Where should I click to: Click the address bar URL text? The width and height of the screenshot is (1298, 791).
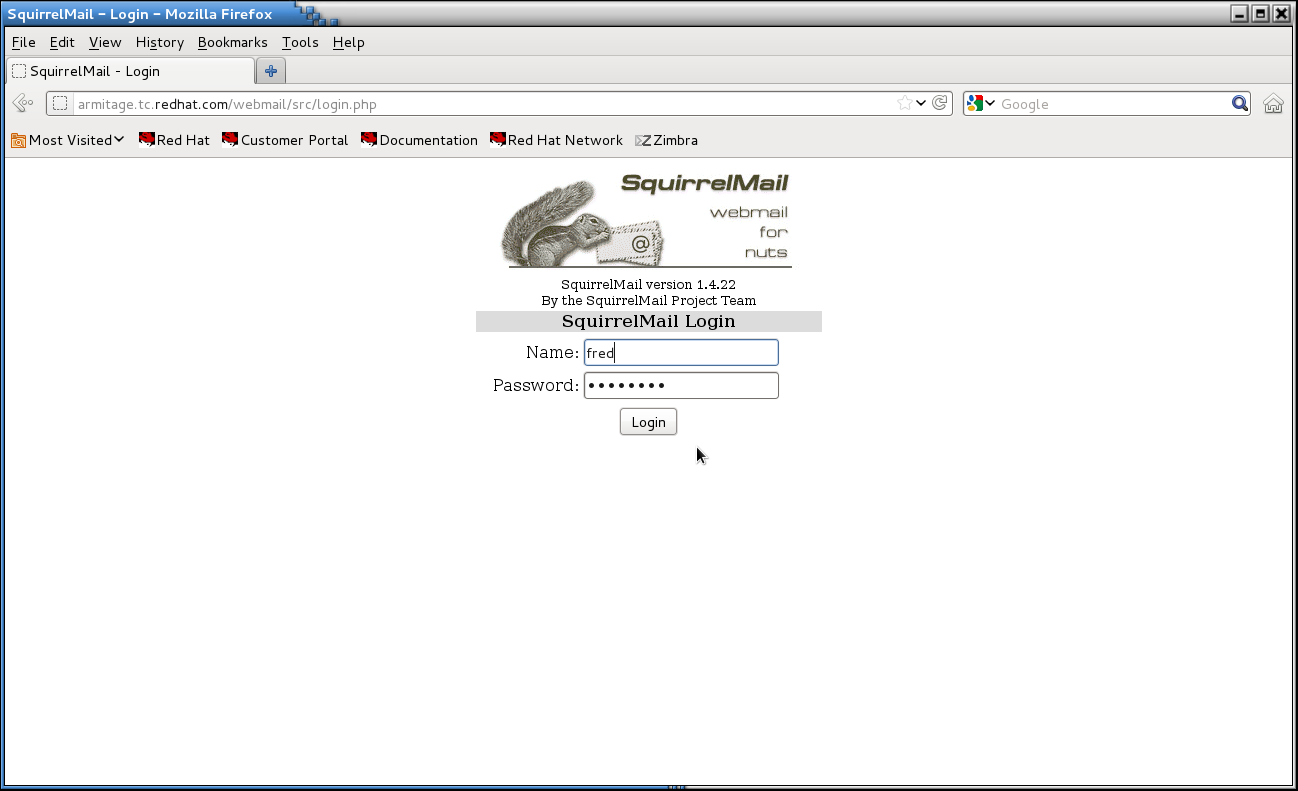(227, 104)
